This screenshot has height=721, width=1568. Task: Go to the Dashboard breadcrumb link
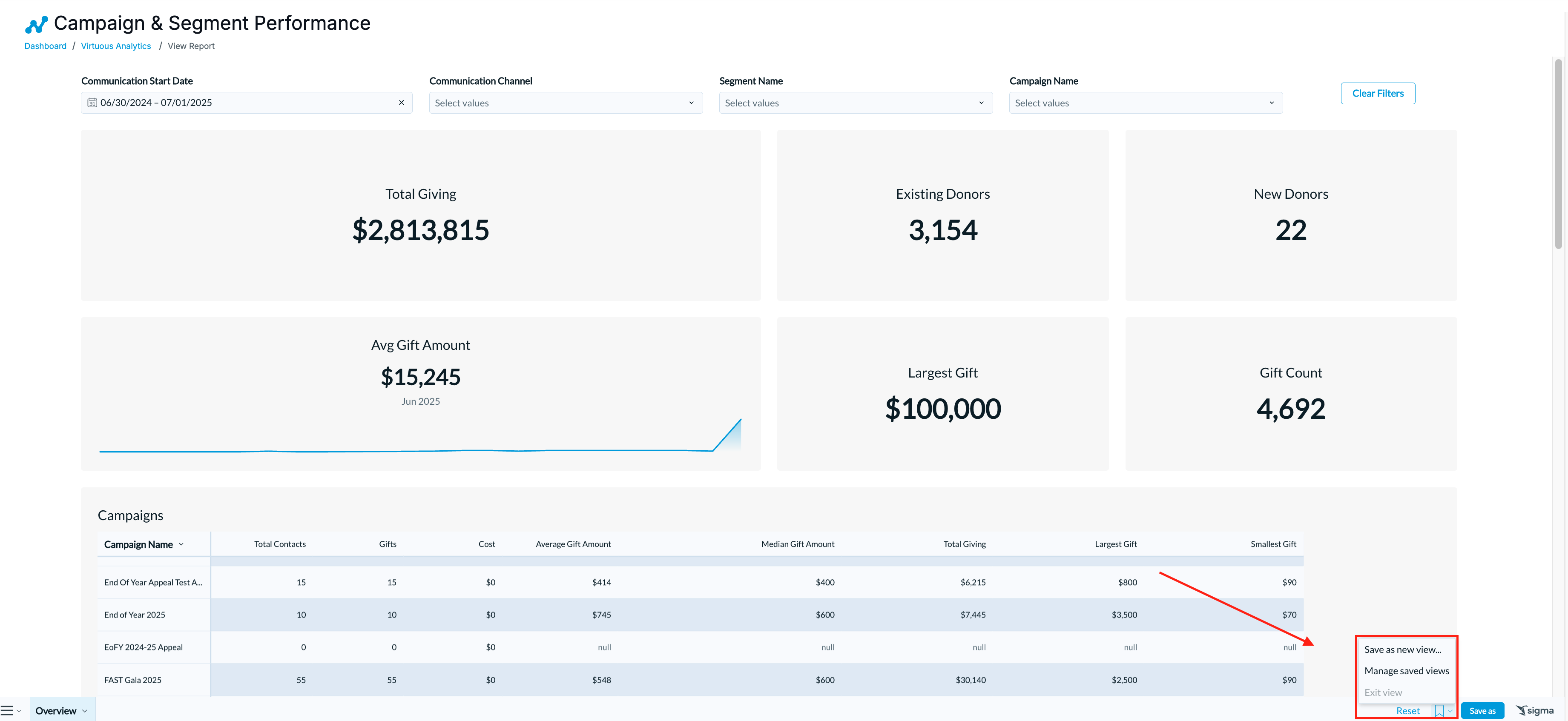45,46
